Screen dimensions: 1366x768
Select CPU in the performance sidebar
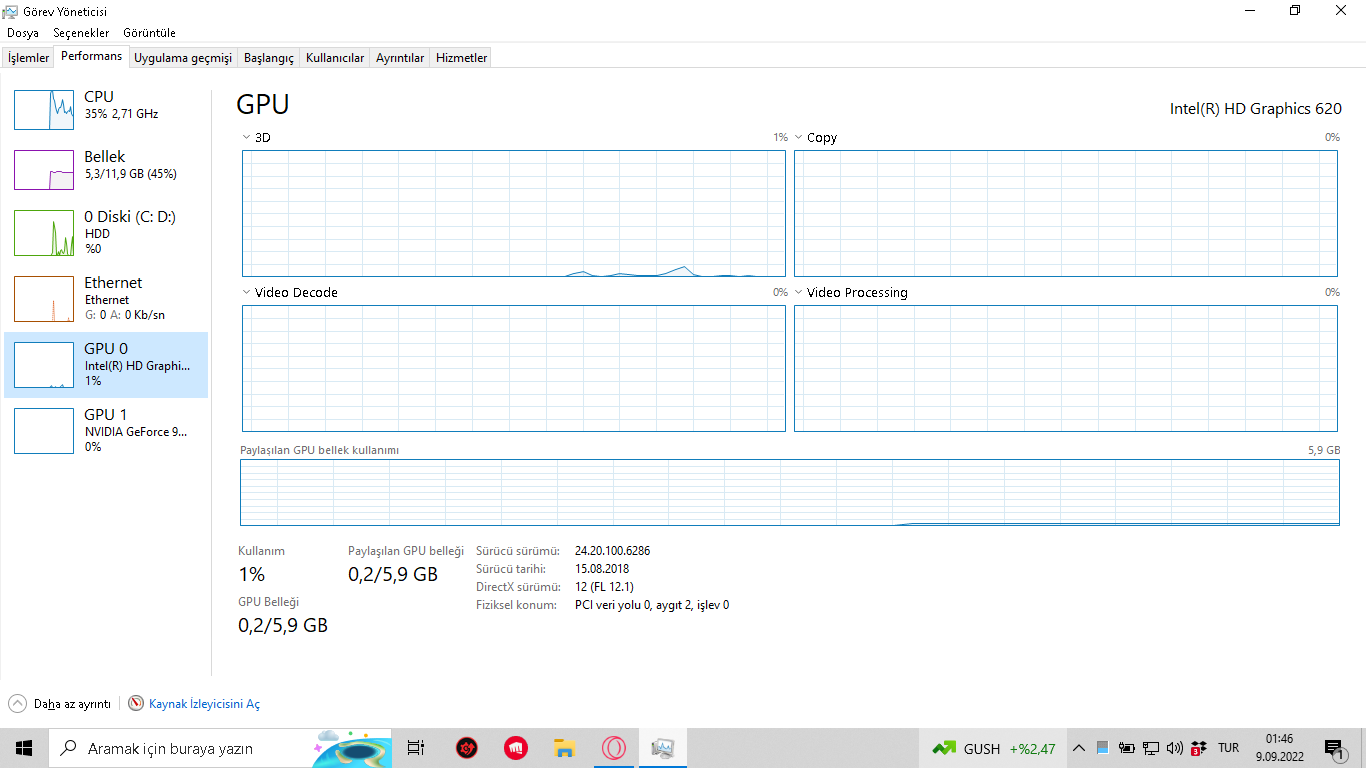106,109
